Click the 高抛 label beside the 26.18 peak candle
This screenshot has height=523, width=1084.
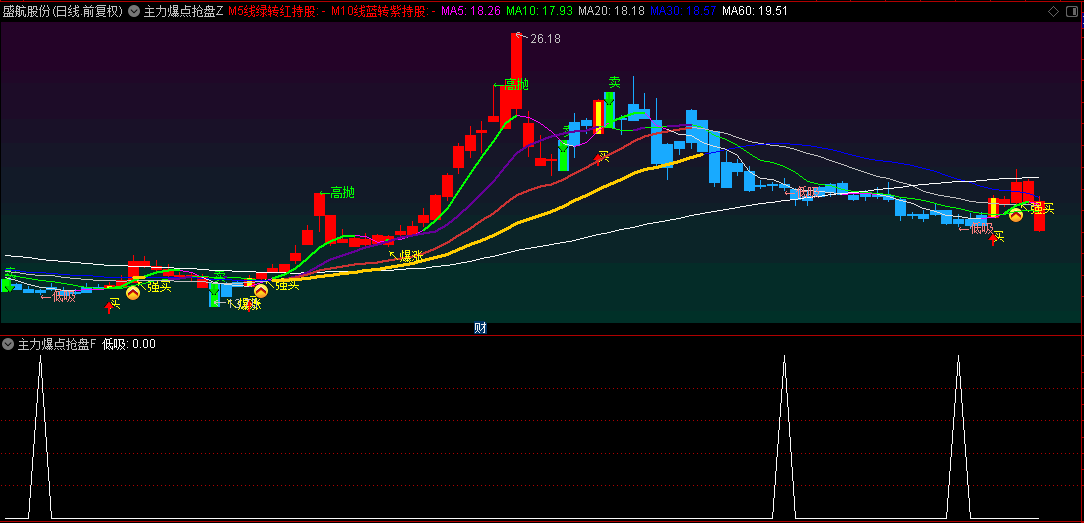[x=516, y=84]
